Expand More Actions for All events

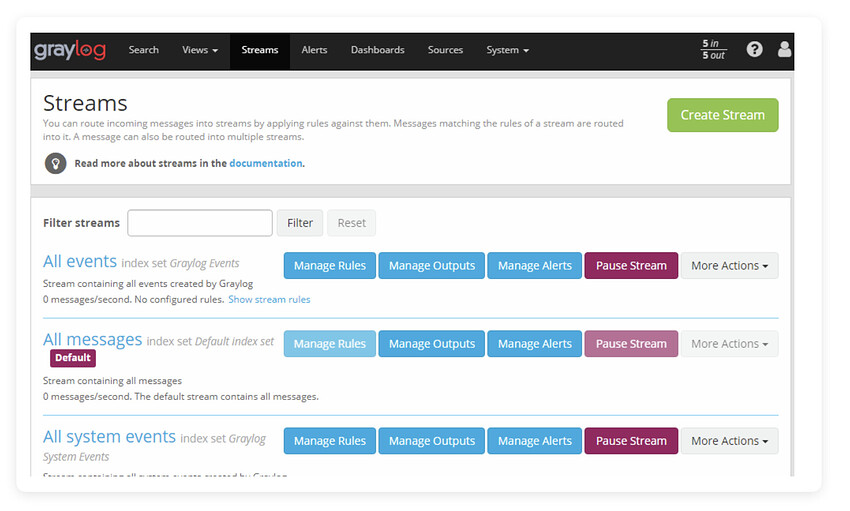730,266
